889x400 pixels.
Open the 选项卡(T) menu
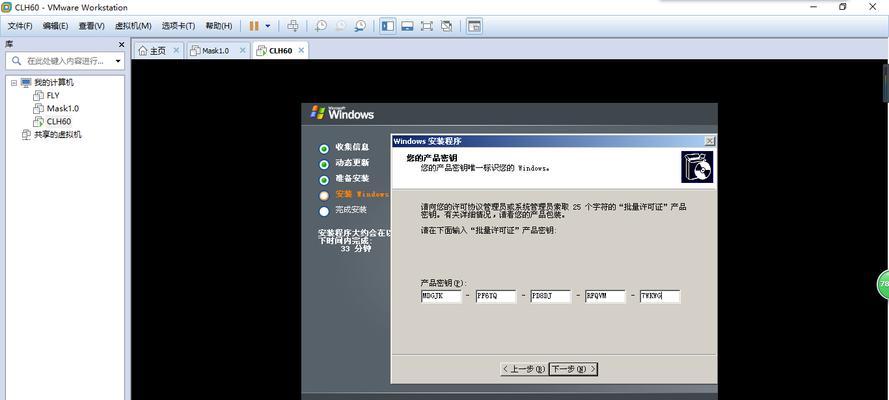pos(178,26)
